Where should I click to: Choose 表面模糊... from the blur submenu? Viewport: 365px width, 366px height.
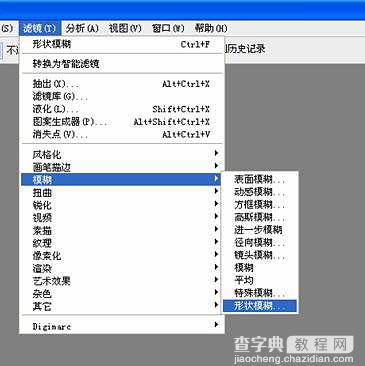coord(260,179)
